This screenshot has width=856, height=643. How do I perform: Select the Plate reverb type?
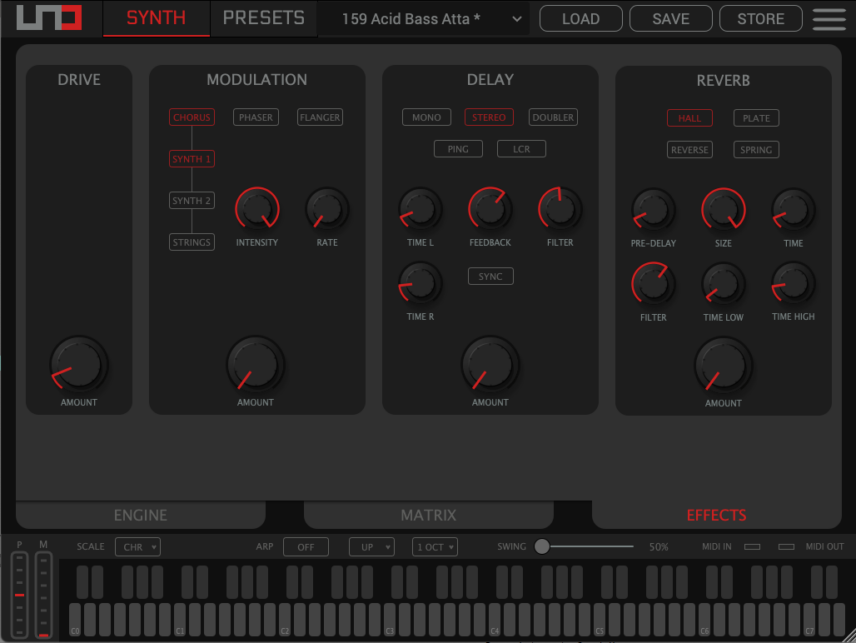point(756,118)
